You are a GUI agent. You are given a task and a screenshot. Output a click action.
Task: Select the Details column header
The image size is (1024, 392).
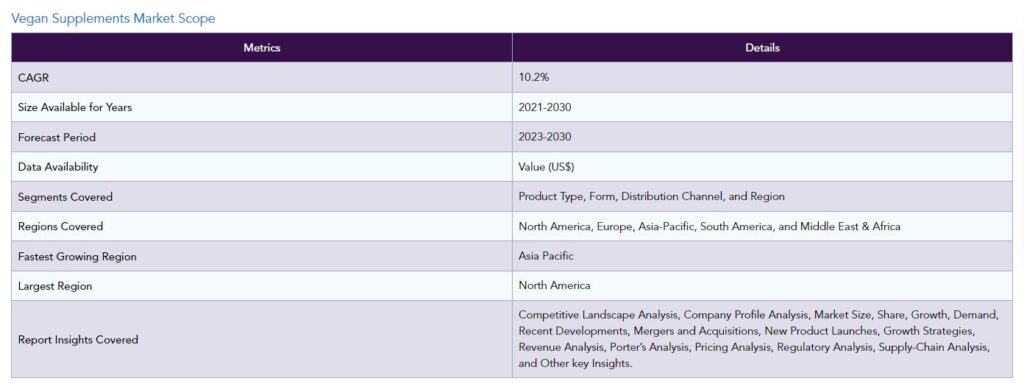pyautogui.click(x=762, y=48)
